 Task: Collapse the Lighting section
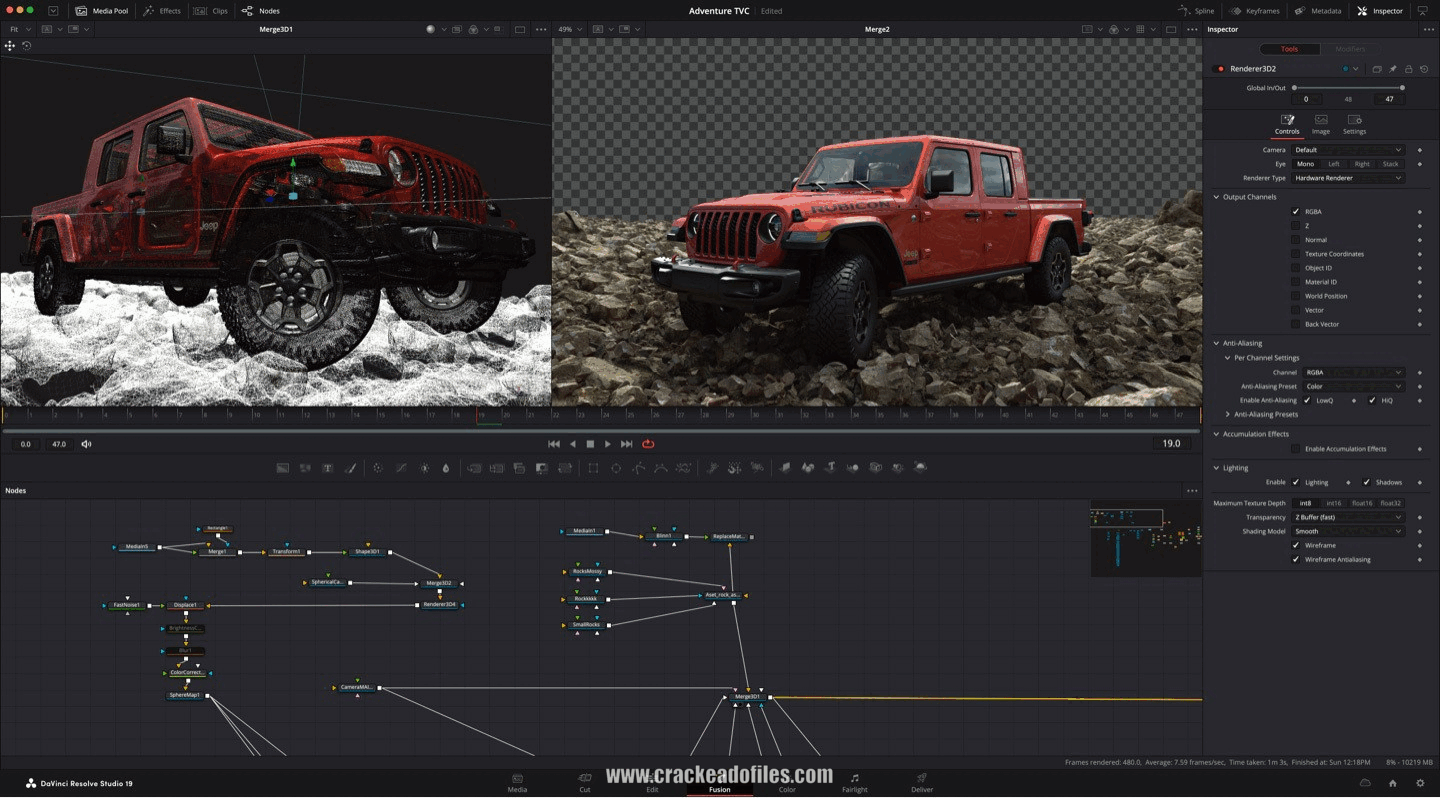click(1217, 468)
